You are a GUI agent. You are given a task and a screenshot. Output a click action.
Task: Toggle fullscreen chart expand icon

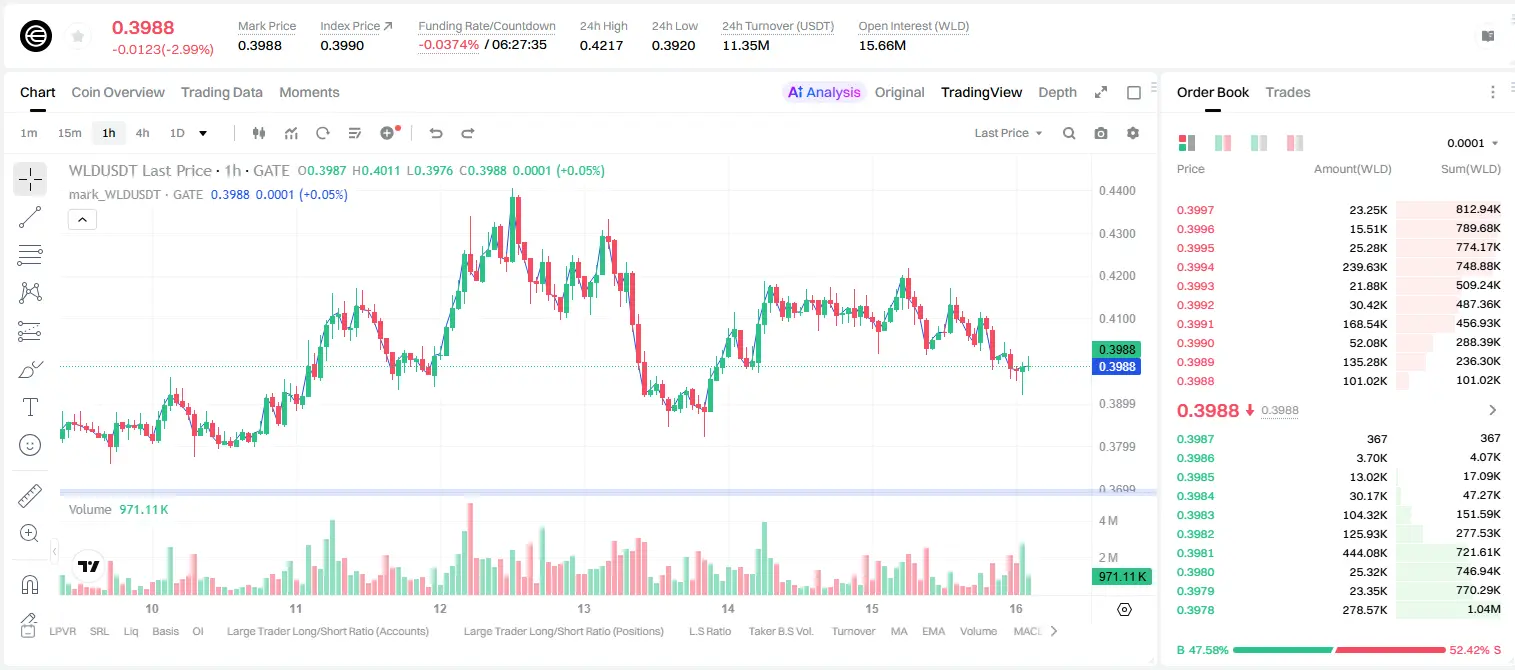pyautogui.click(x=1101, y=92)
